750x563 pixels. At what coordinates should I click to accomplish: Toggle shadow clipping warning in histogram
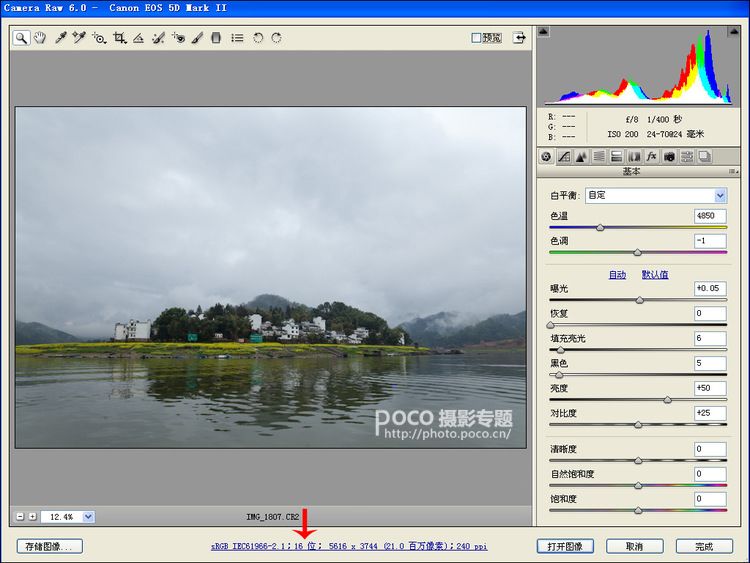click(x=544, y=32)
